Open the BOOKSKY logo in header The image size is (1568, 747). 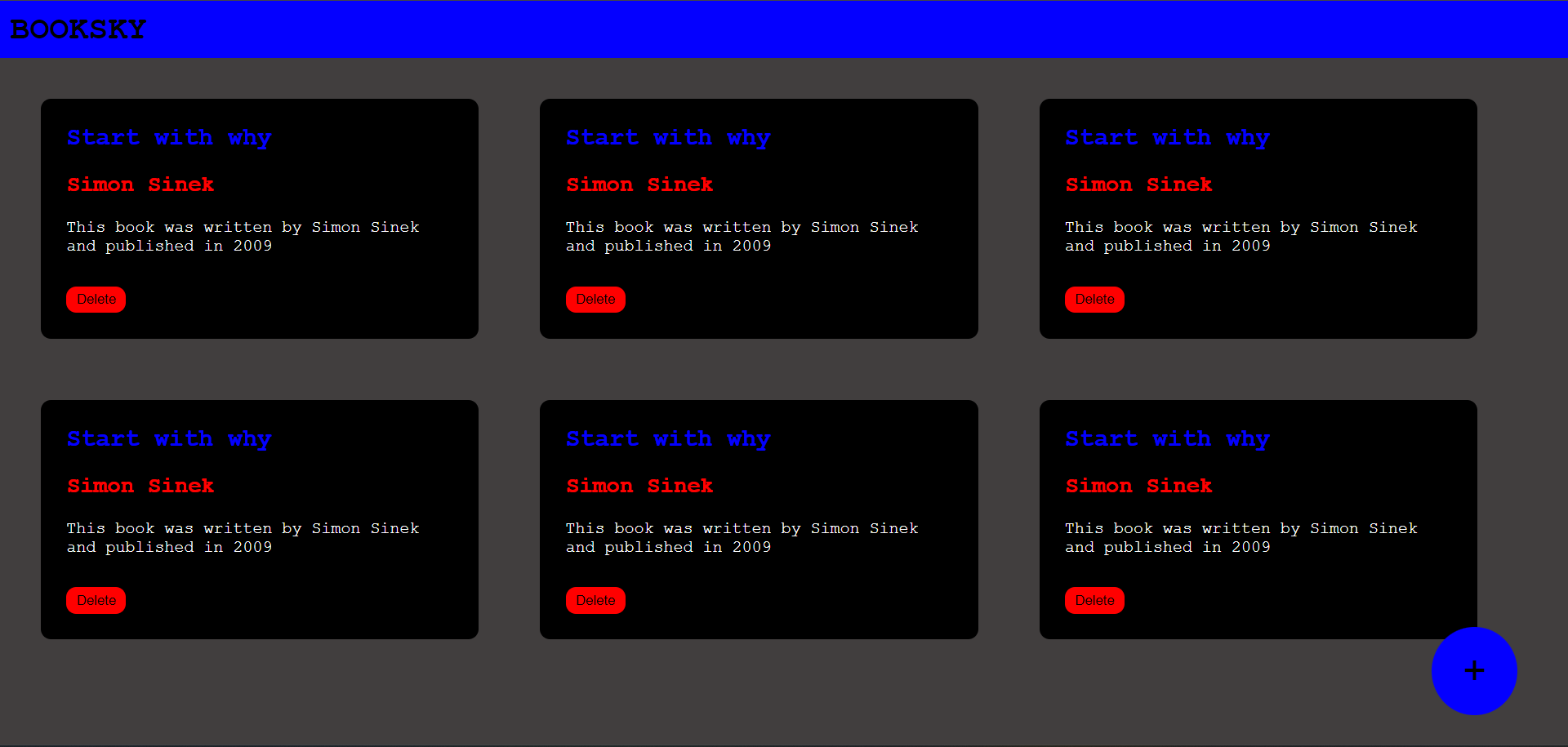(x=78, y=29)
